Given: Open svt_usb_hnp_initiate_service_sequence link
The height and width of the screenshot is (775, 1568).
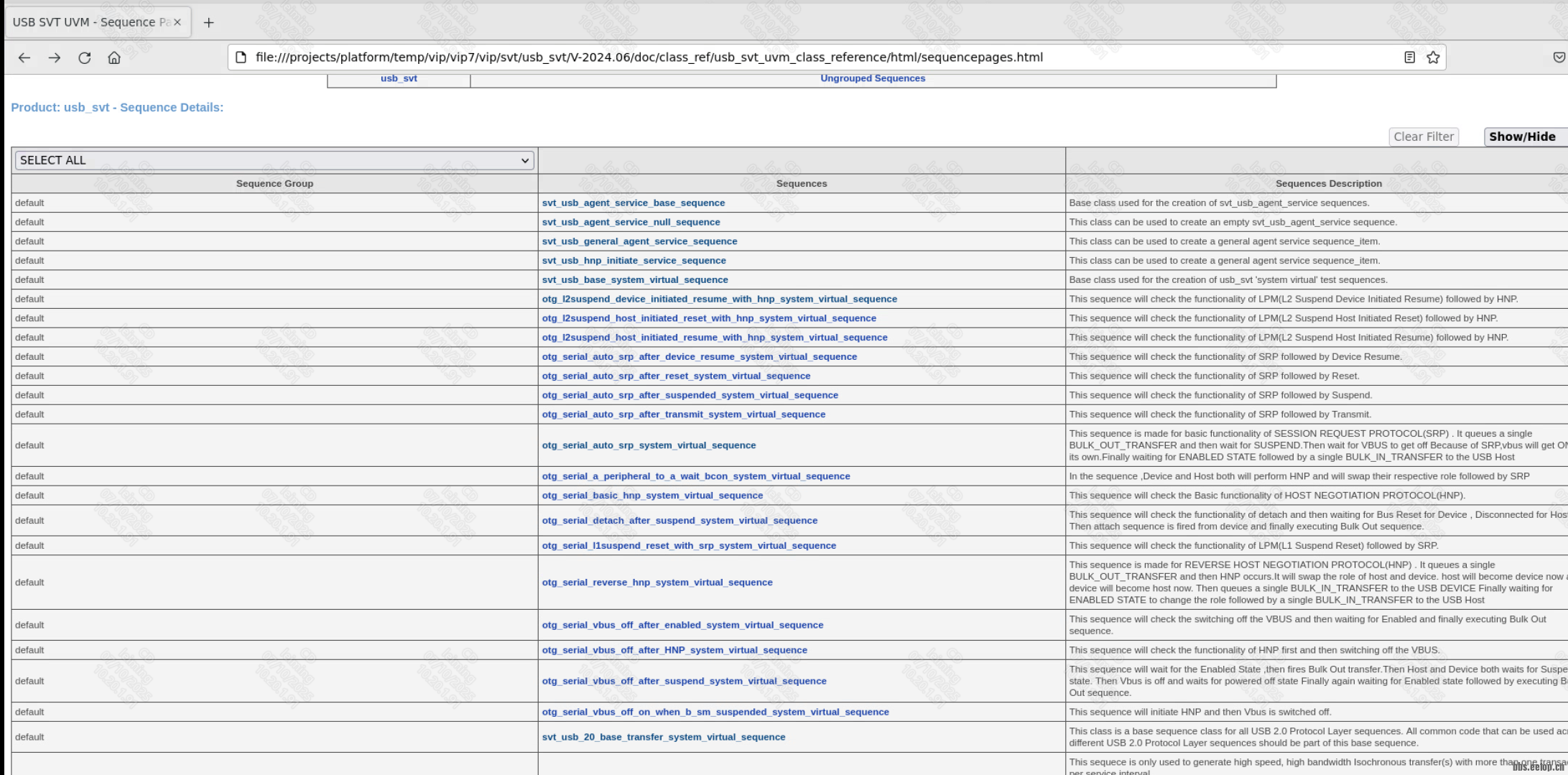Looking at the screenshot, I should (x=634, y=261).
